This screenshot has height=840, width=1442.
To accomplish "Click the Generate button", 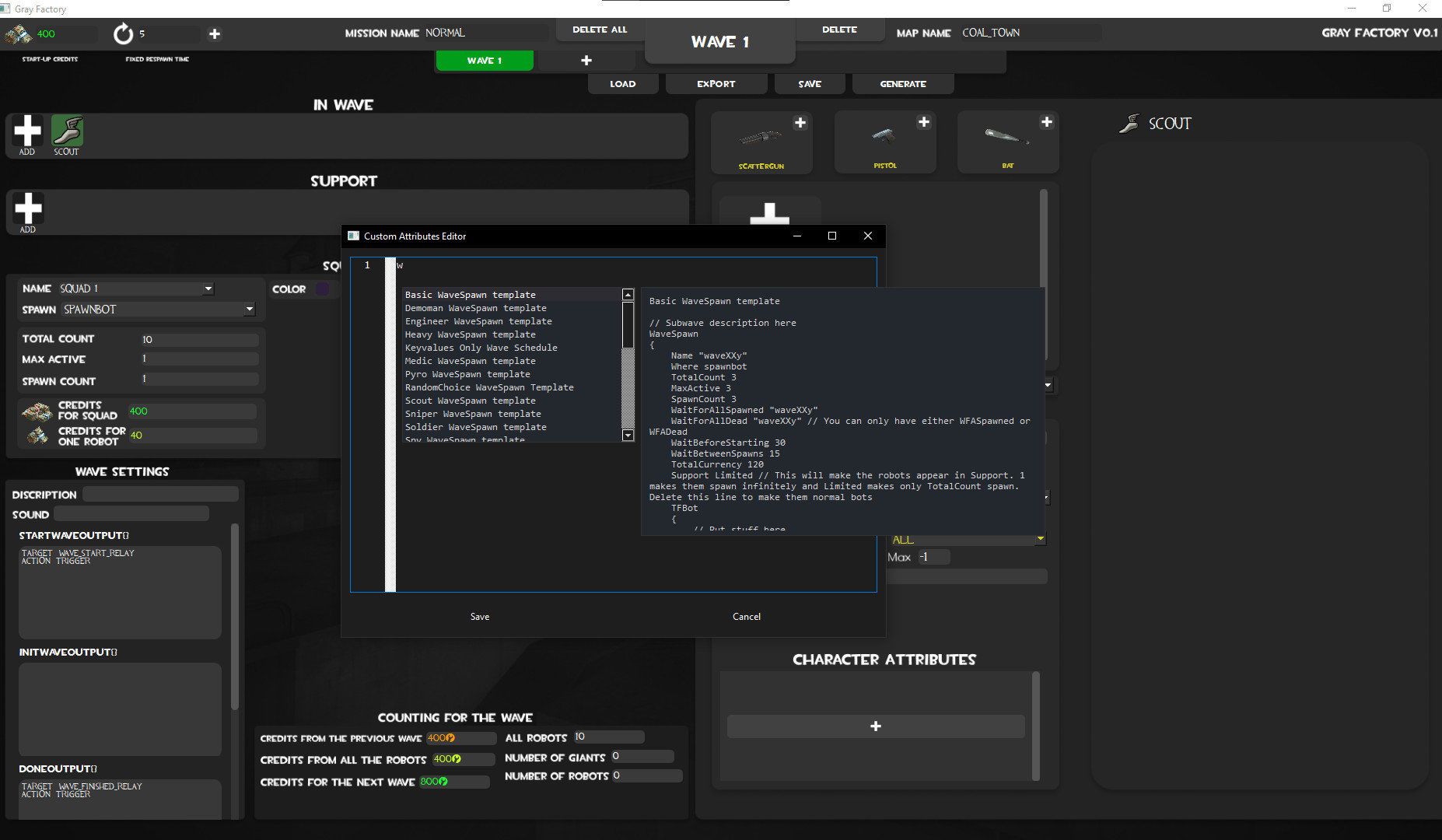I will 902,84.
